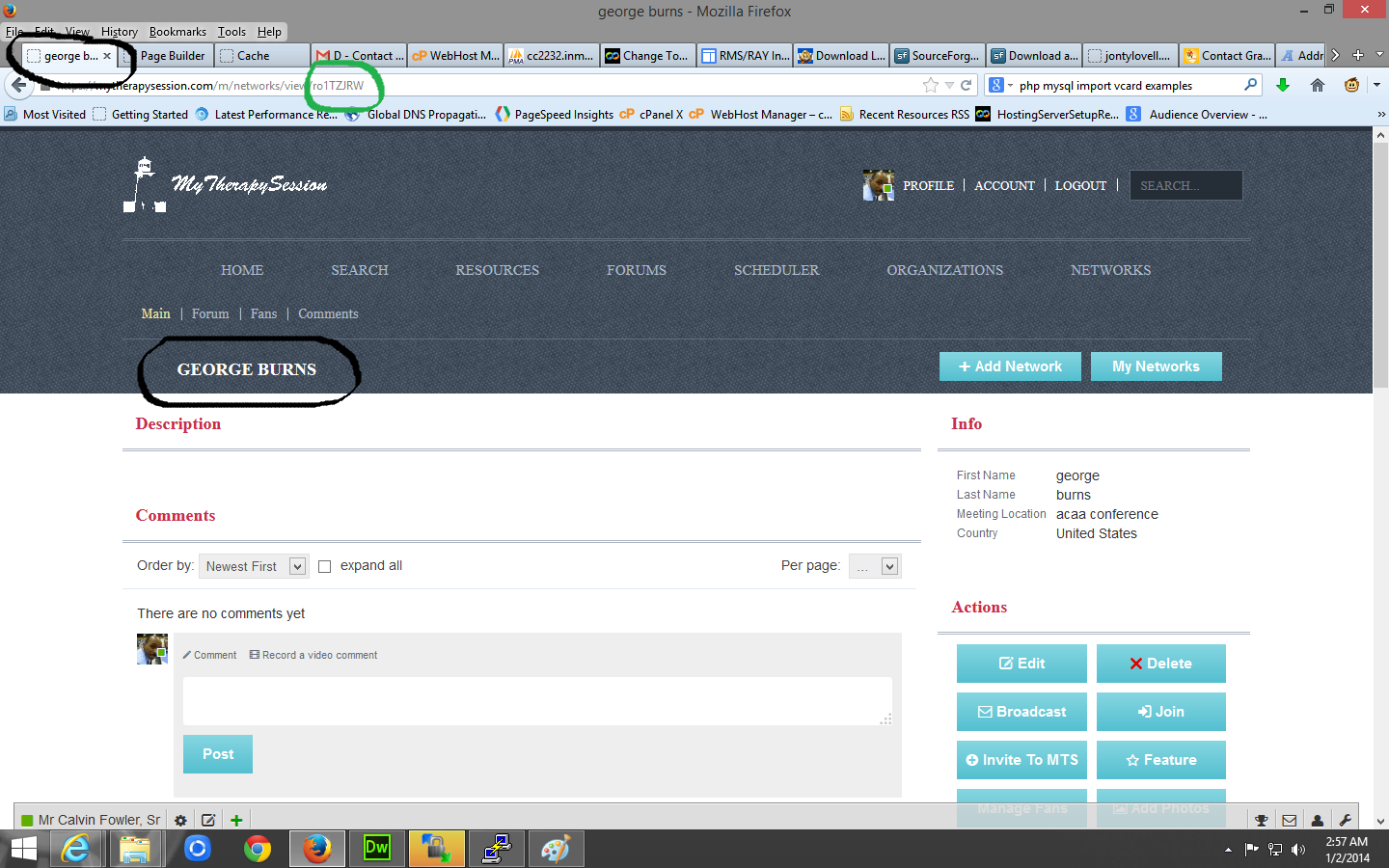
Task: Open the wrench icon in bottom bar
Action: pos(1346,820)
